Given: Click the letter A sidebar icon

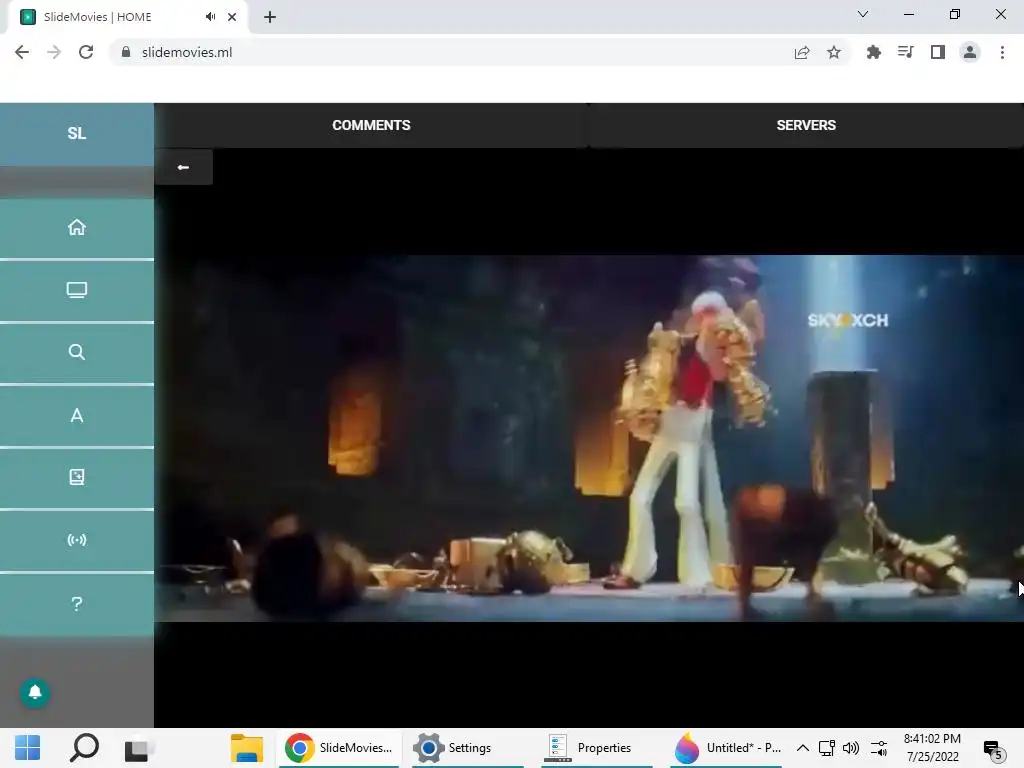Looking at the screenshot, I should point(76,415).
